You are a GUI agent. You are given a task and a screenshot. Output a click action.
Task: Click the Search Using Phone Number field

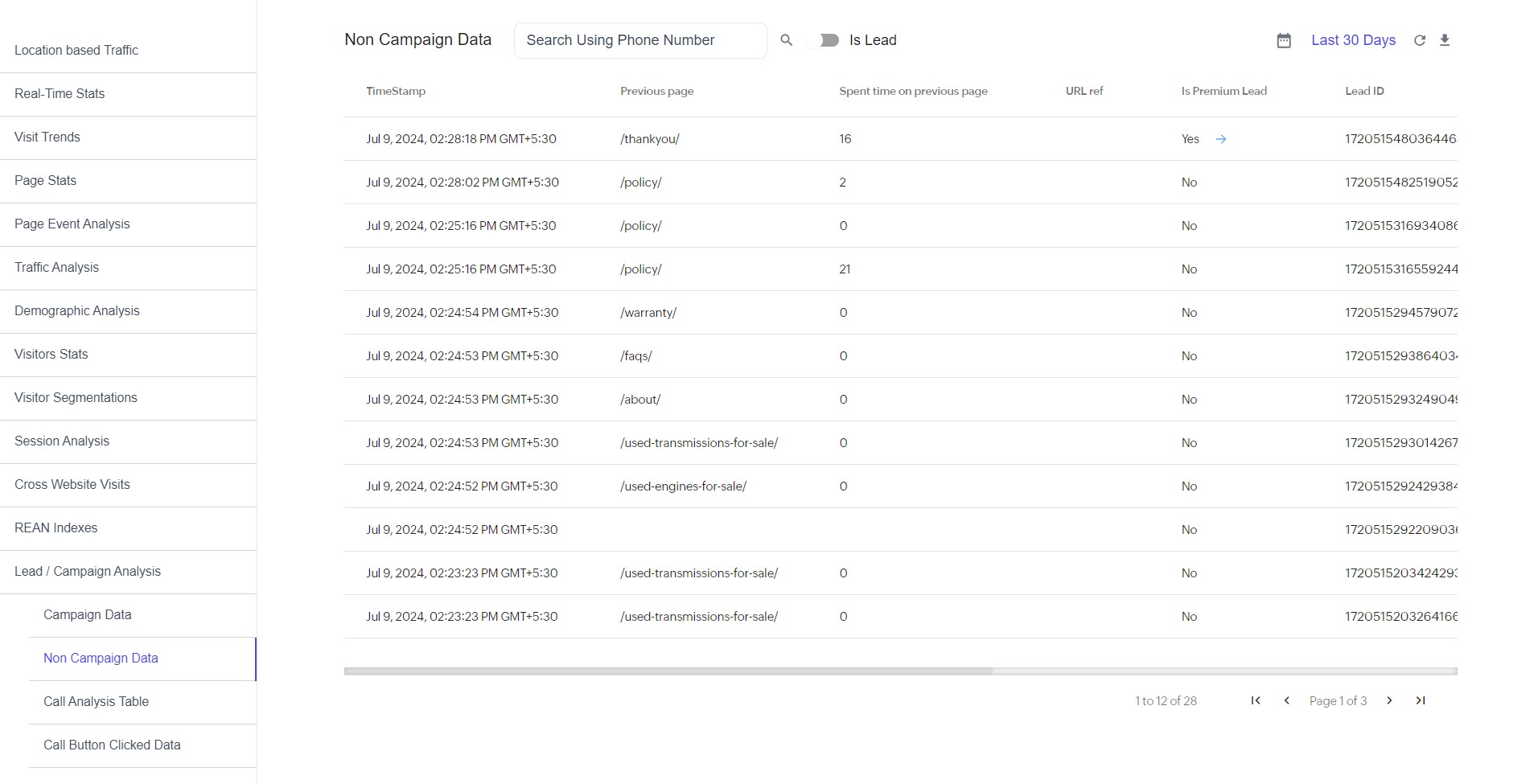pyautogui.click(x=640, y=40)
